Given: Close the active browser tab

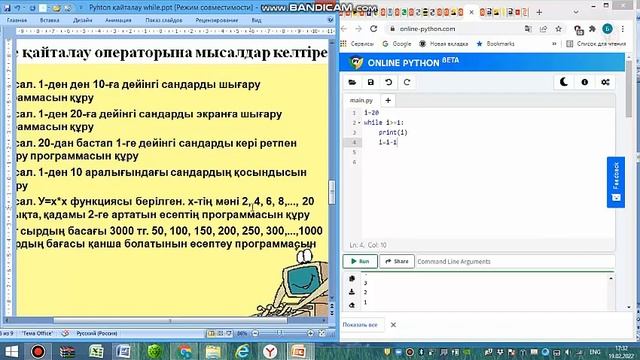Looking at the screenshot, I should tap(471, 12).
